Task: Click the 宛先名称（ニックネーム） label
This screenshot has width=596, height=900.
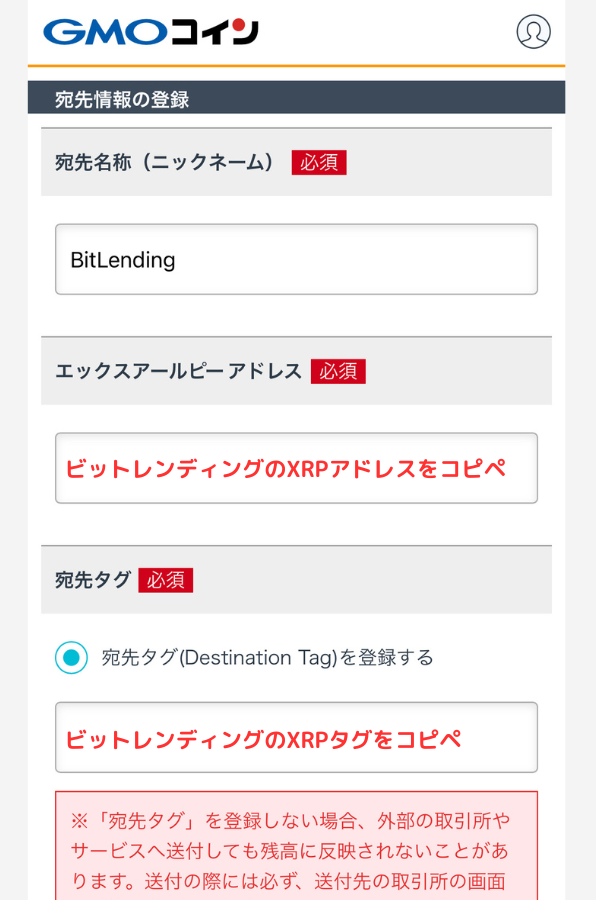Action: 164,162
